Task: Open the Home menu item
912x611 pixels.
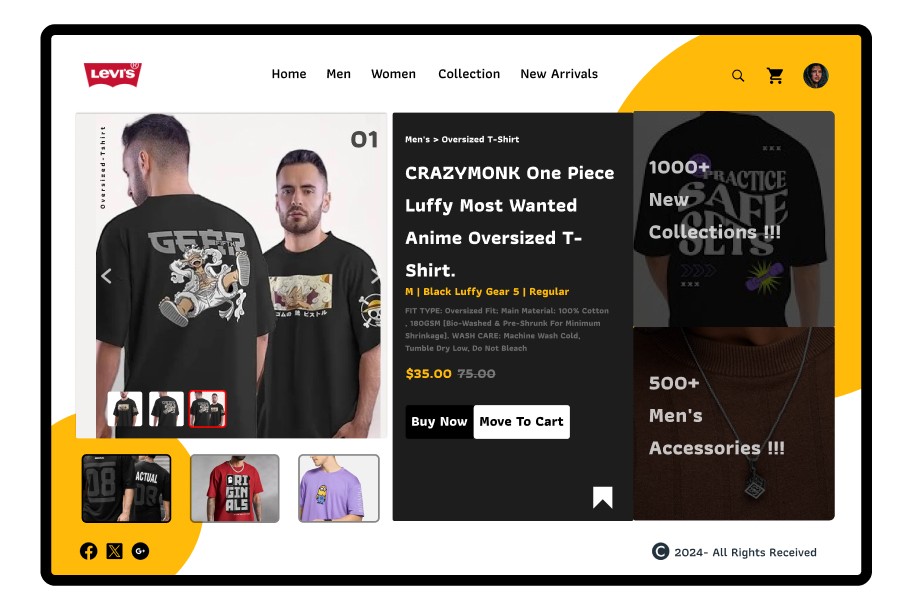Action: [x=288, y=74]
